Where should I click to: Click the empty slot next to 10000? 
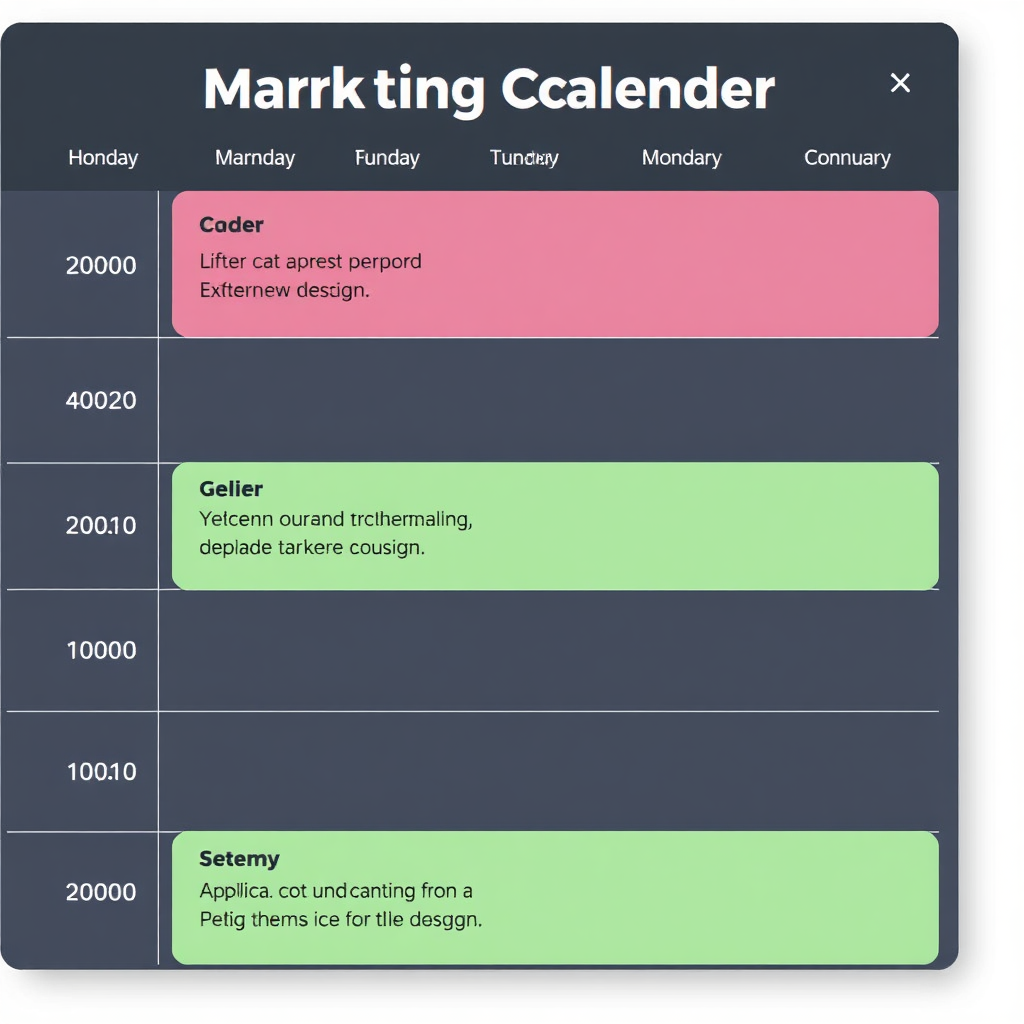pos(548,651)
